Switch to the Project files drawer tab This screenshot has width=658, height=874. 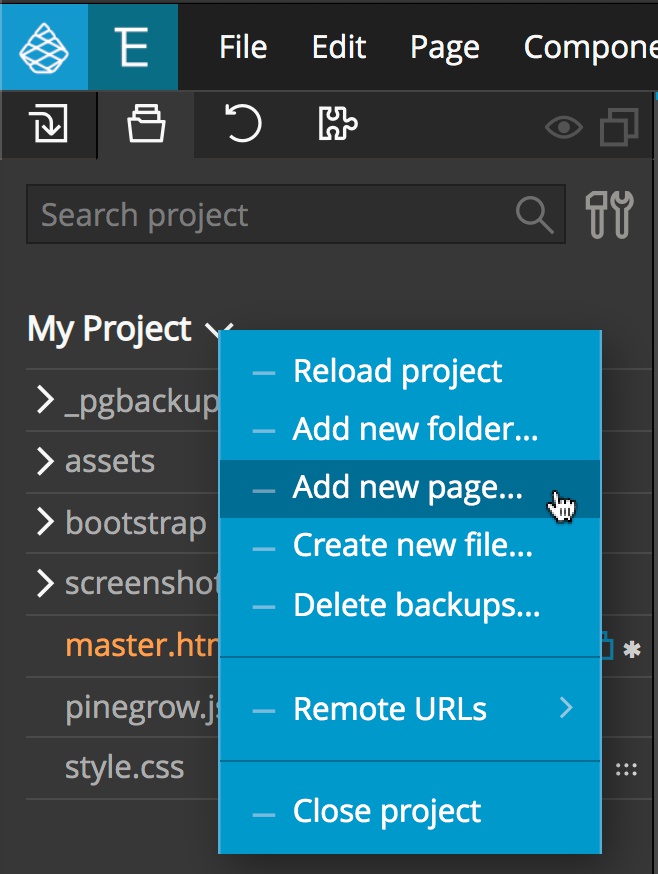click(146, 123)
